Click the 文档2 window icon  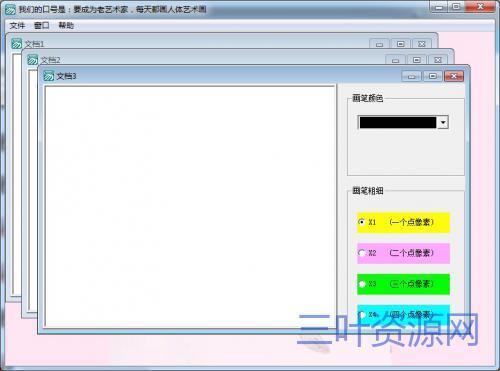click(33, 60)
